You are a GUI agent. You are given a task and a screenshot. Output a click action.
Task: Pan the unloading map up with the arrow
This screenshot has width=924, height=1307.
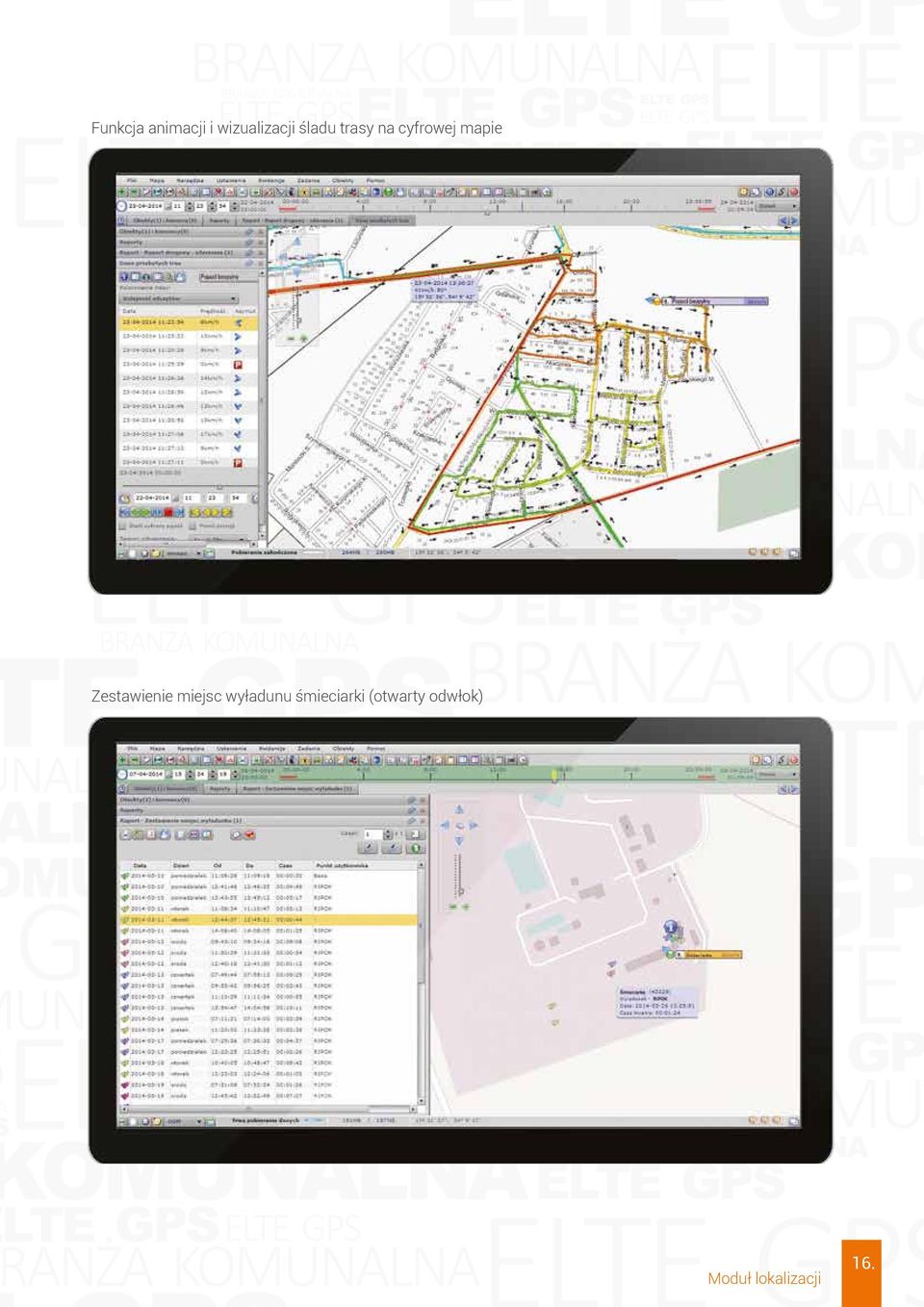coord(459,809)
